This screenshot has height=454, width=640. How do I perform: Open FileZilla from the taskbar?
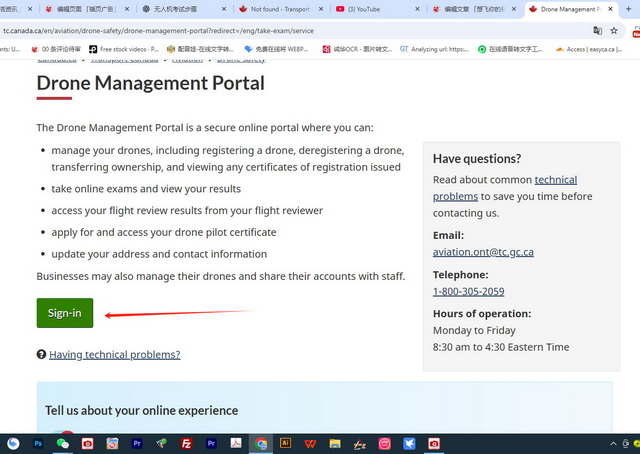tap(187, 443)
